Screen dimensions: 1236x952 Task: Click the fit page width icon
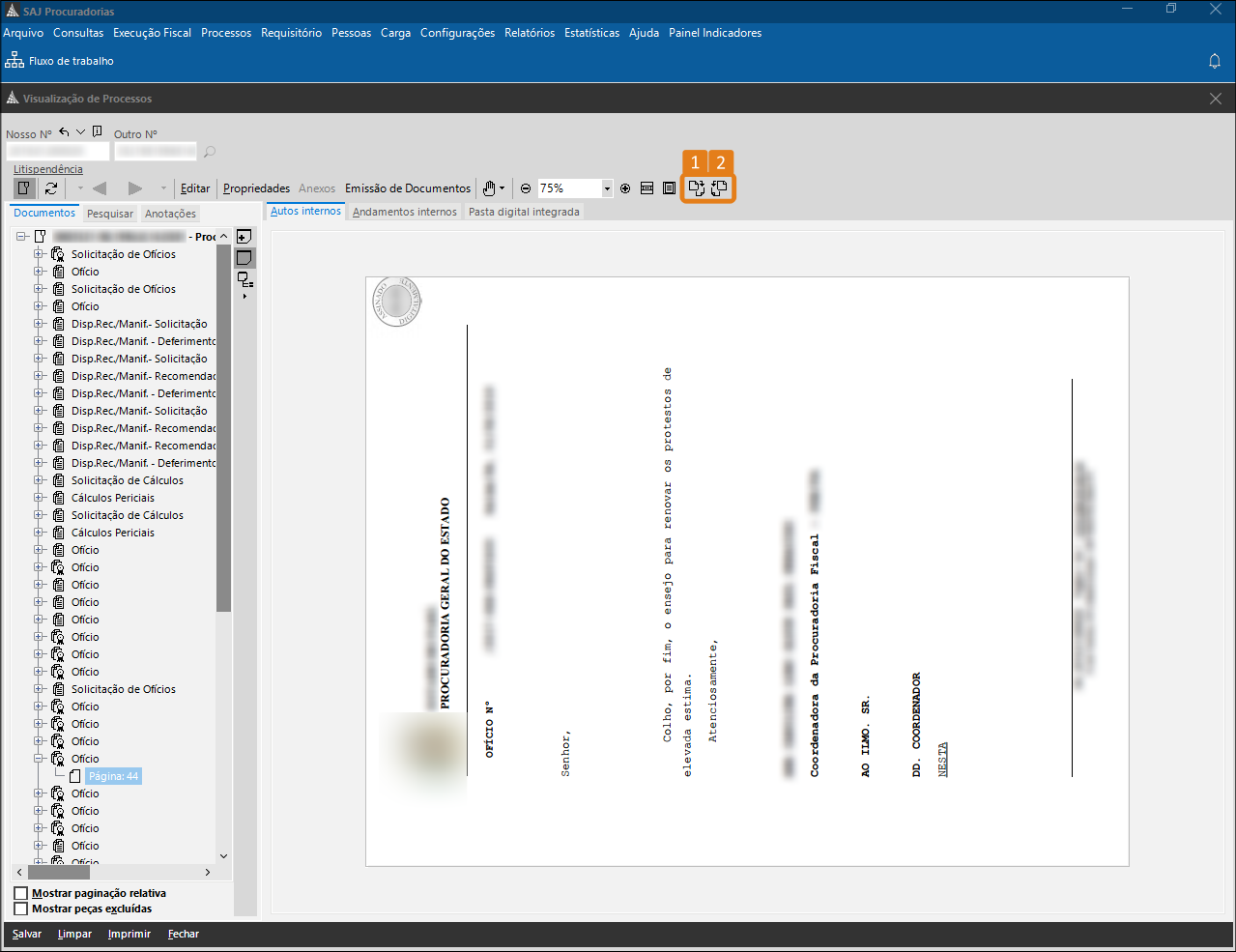(647, 188)
